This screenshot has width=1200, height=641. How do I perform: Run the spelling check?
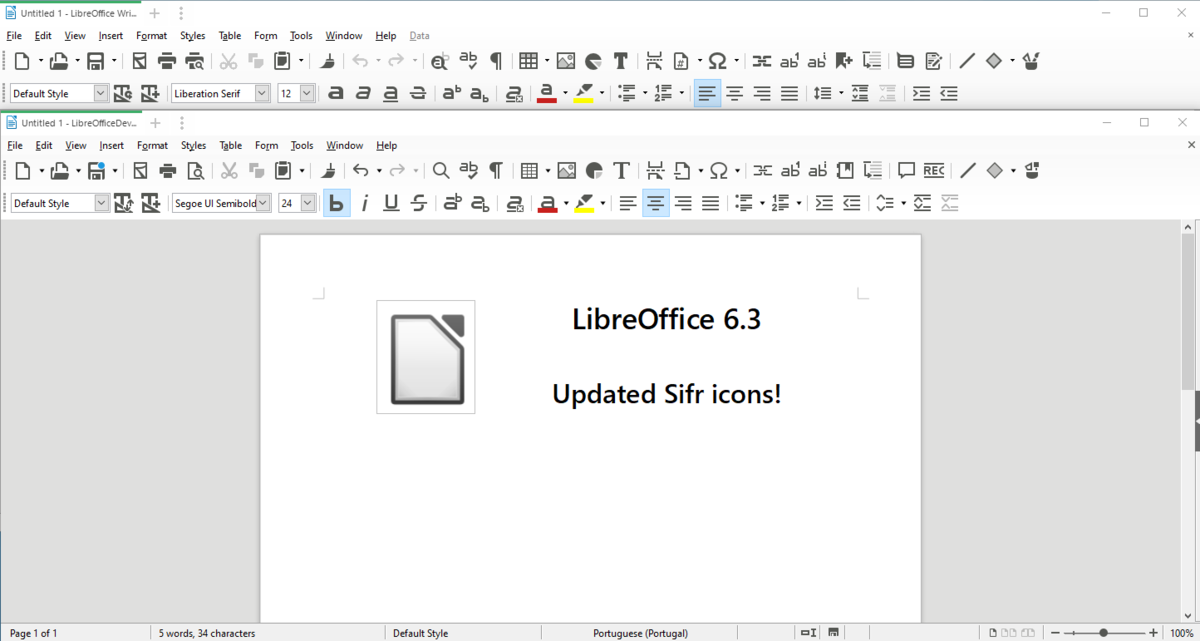468,170
